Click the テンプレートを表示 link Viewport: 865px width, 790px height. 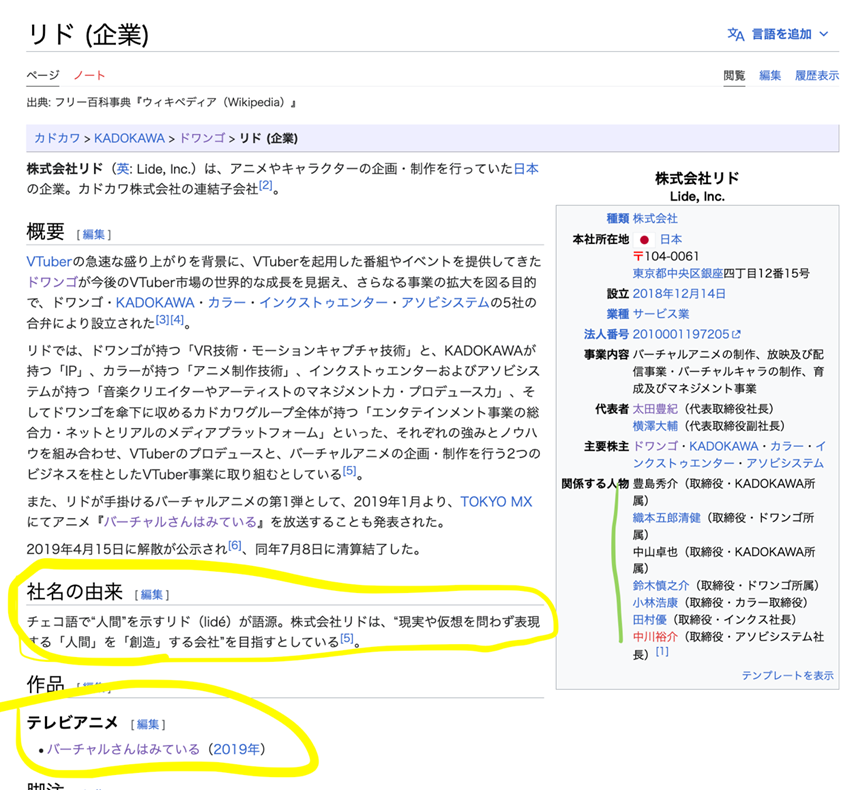(x=787, y=675)
